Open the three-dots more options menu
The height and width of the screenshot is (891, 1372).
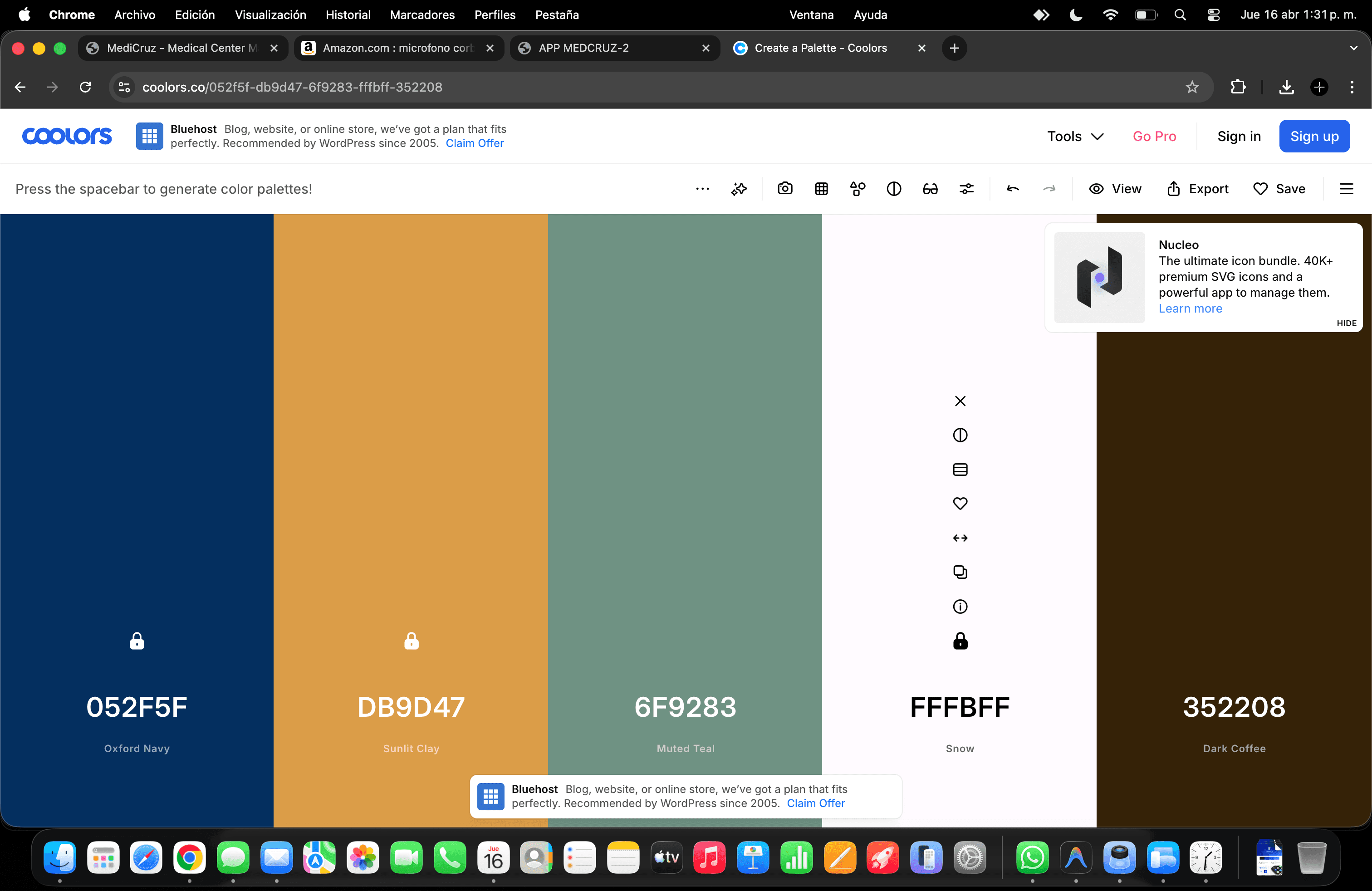[x=702, y=188]
